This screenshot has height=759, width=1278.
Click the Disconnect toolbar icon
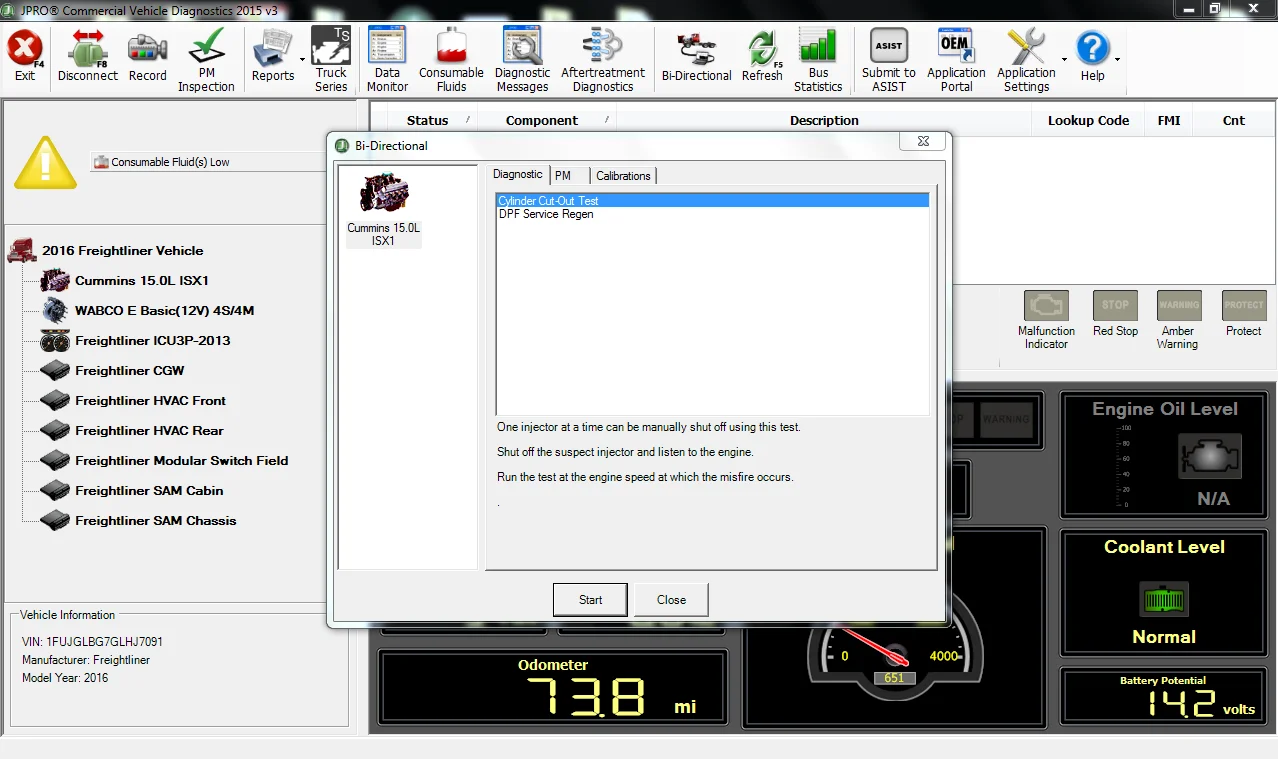click(x=88, y=57)
